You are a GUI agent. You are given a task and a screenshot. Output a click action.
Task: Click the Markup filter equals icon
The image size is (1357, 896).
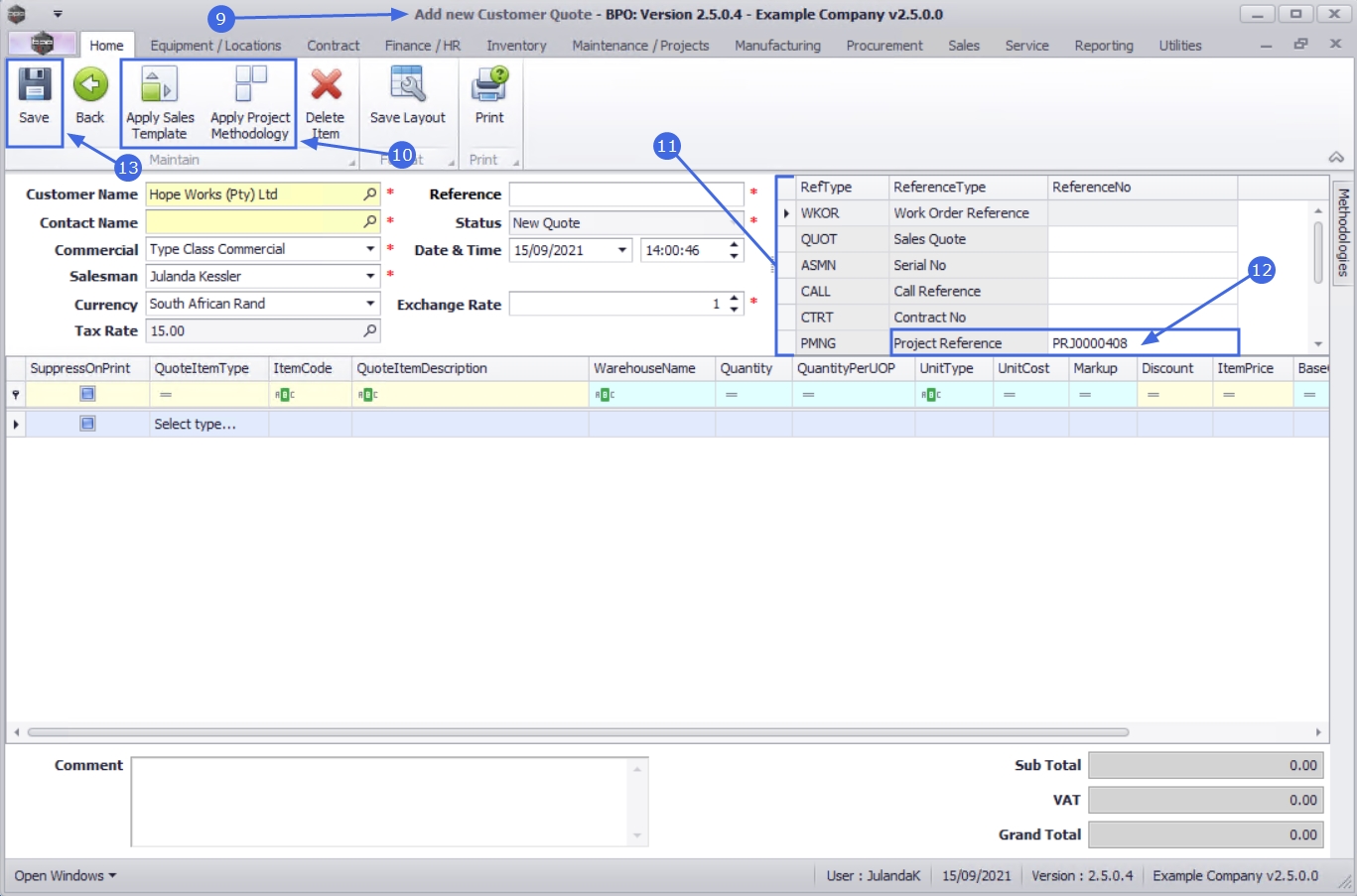[x=1085, y=395]
